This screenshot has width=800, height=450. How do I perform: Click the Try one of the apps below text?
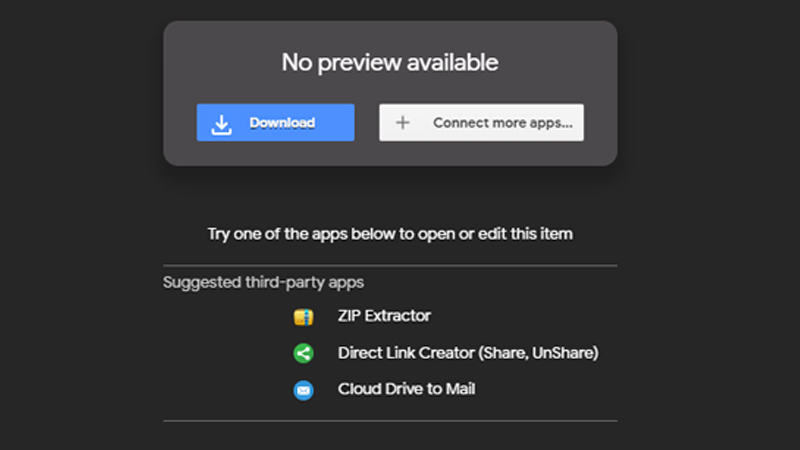(390, 234)
